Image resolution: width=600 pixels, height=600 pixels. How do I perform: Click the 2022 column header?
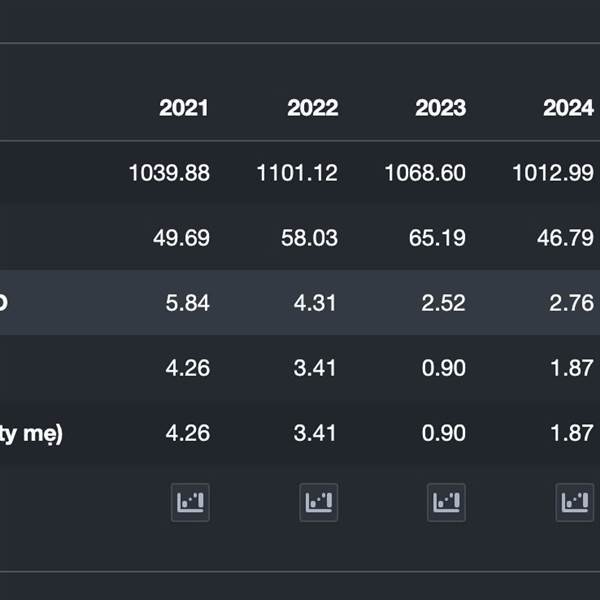click(312, 108)
